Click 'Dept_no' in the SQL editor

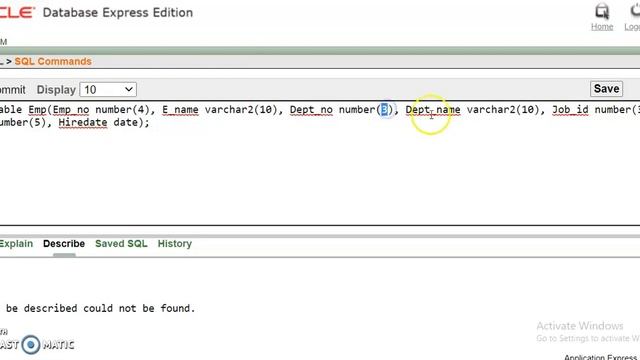311,110
